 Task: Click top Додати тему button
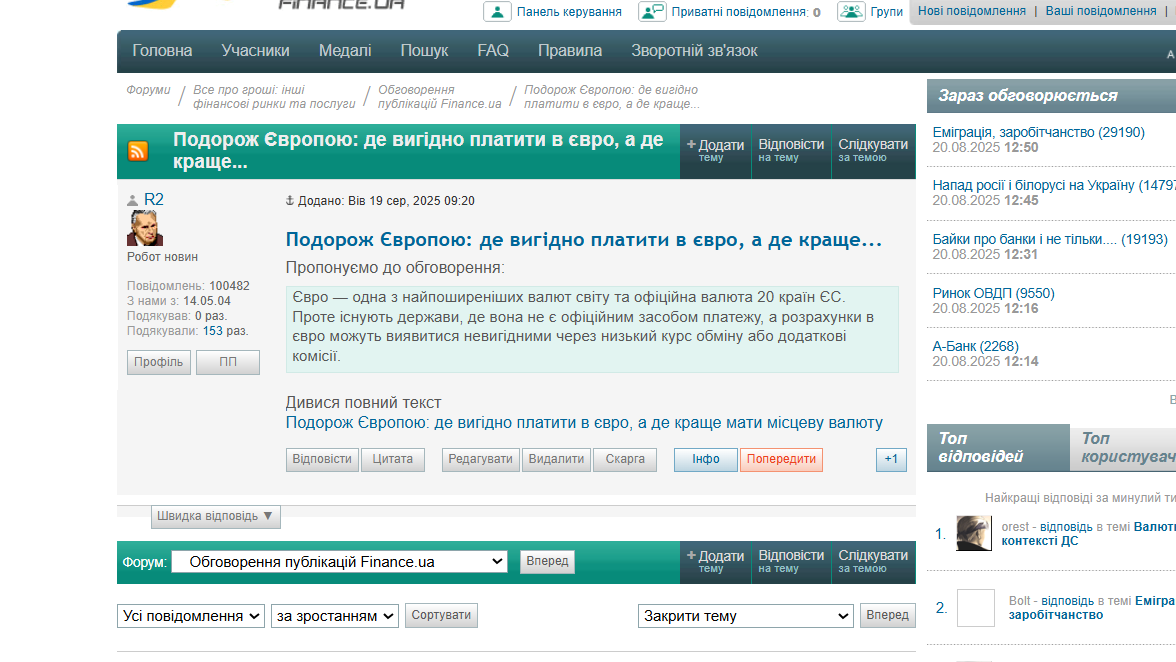click(716, 151)
